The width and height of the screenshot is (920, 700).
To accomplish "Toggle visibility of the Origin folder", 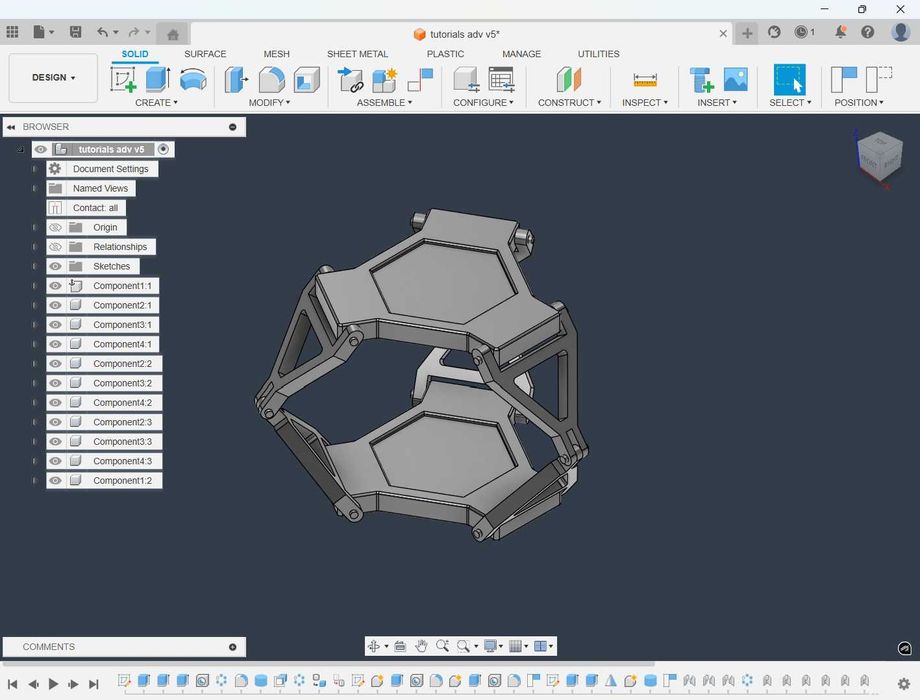I will pyautogui.click(x=55, y=227).
